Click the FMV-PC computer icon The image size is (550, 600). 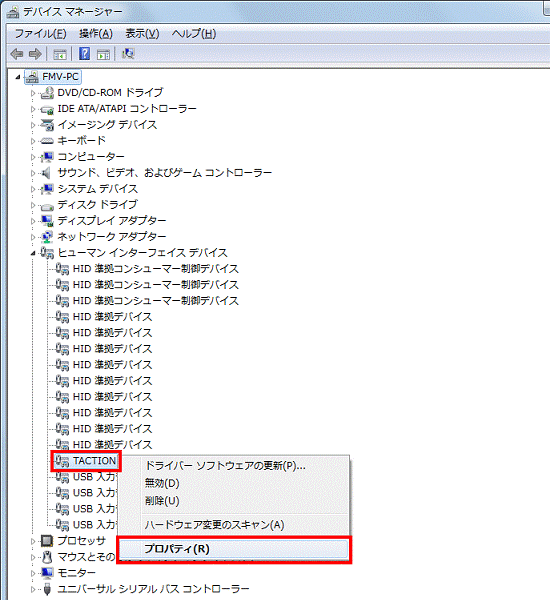point(32,77)
